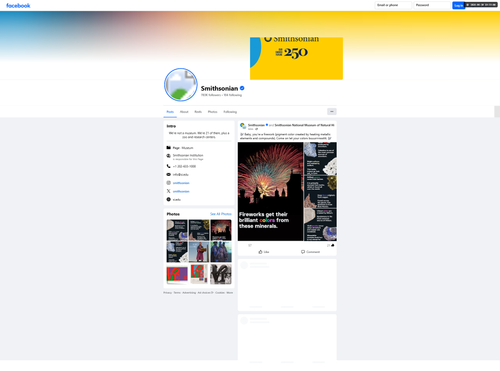Open the thumbnail of blue-clad group photo
Image resolution: width=500 pixels, height=371 pixels.
[221, 252]
